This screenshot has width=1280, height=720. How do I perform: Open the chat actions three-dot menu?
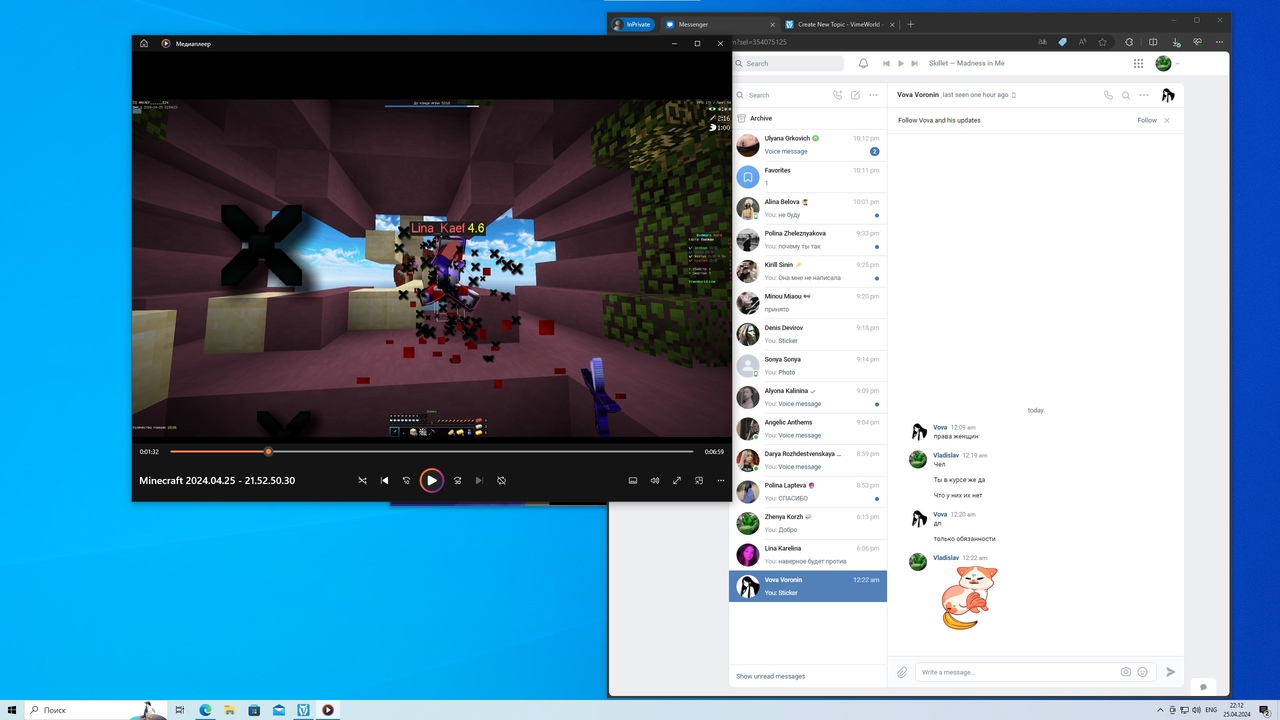[1144, 95]
